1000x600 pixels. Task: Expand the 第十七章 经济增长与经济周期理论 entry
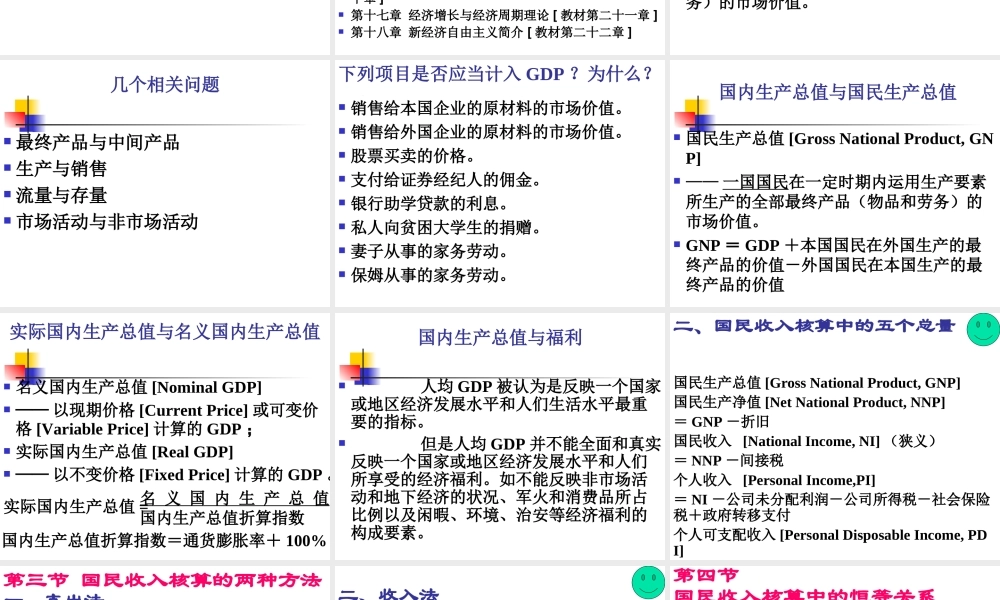pos(500,14)
